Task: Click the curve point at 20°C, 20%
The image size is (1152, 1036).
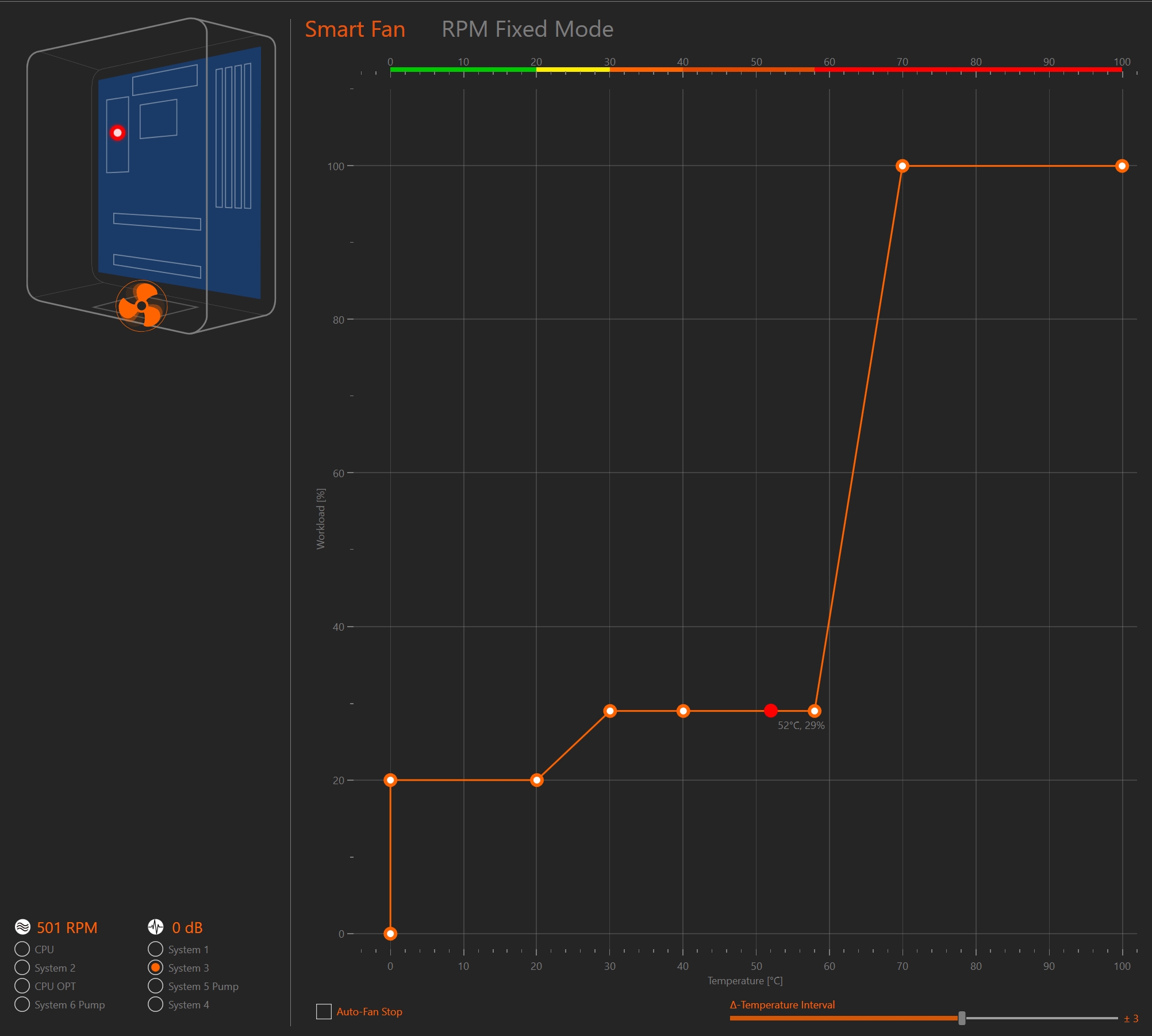Action: [536, 780]
